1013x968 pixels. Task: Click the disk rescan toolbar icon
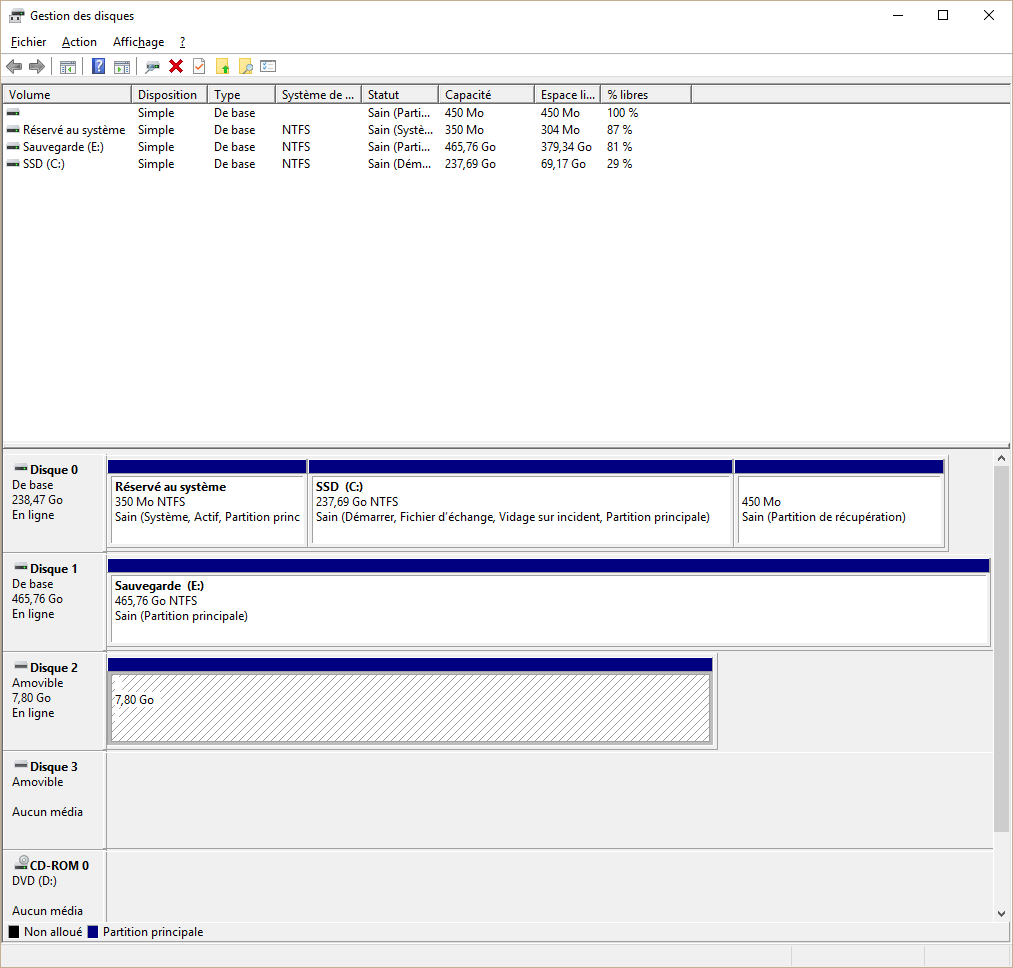[x=152, y=67]
